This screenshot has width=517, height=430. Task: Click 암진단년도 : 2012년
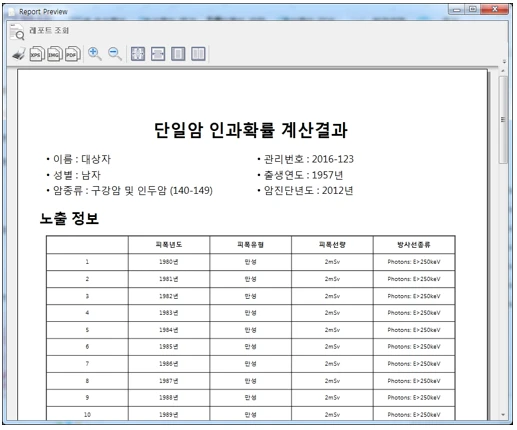coord(305,190)
